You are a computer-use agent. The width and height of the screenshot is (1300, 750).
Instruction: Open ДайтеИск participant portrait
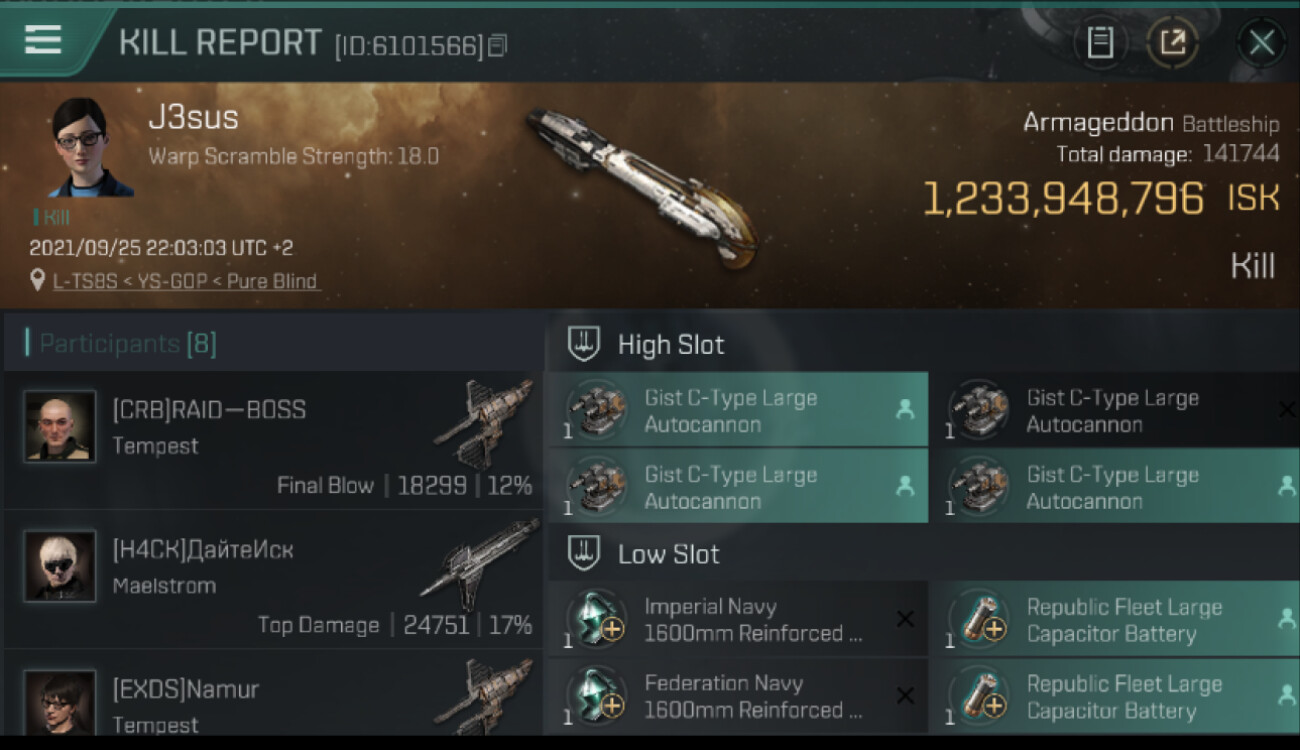tap(60, 566)
